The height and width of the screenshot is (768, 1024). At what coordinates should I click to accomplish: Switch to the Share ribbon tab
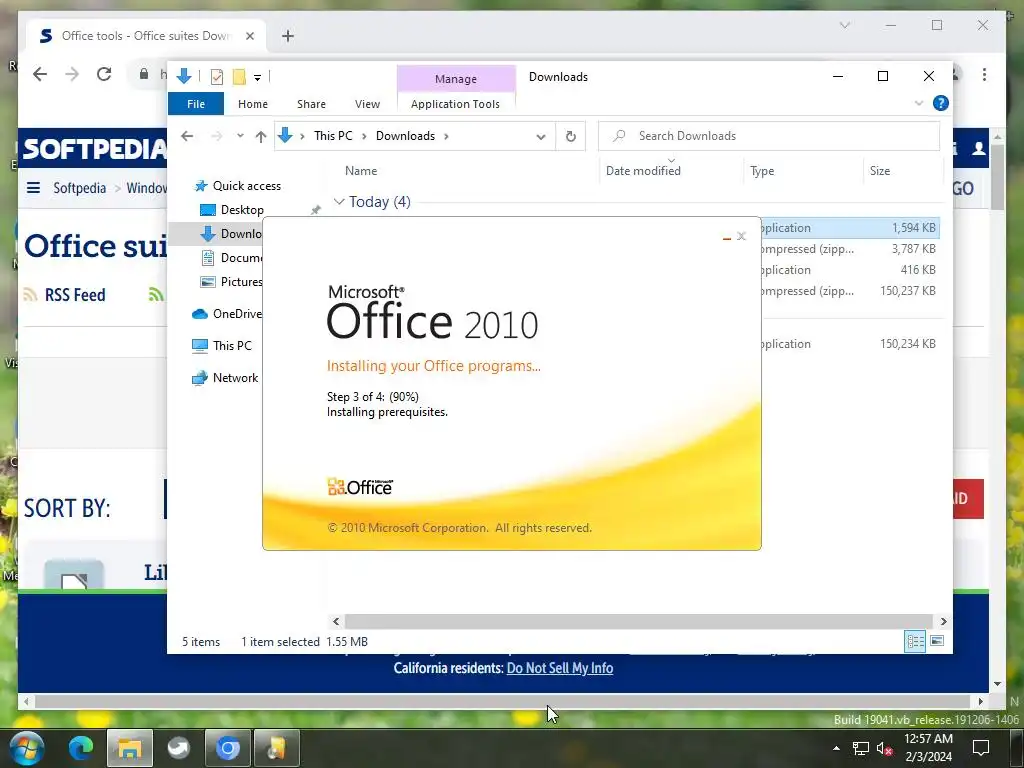pyautogui.click(x=312, y=104)
